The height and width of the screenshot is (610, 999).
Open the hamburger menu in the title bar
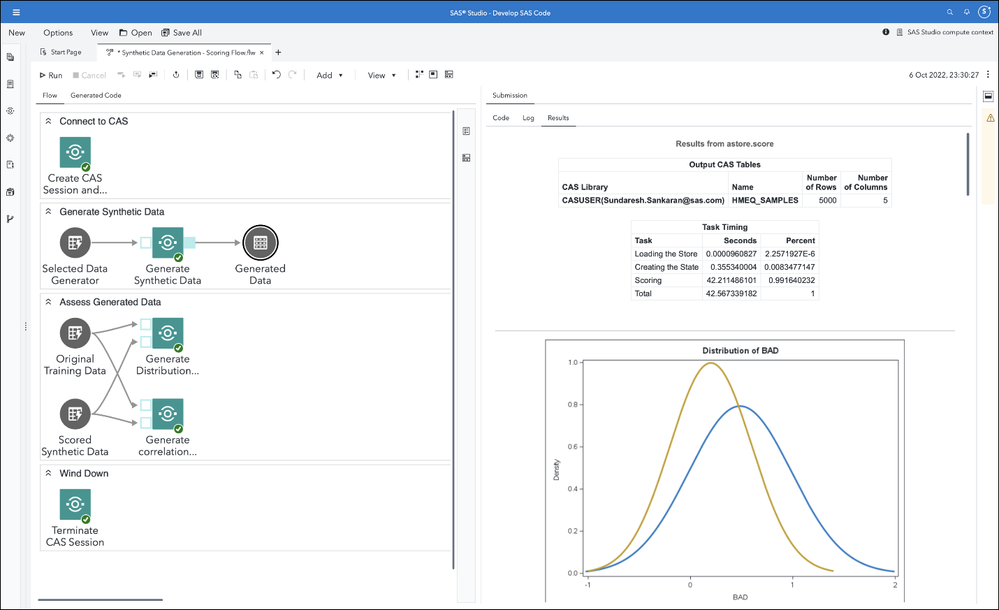pyautogui.click(x=16, y=13)
